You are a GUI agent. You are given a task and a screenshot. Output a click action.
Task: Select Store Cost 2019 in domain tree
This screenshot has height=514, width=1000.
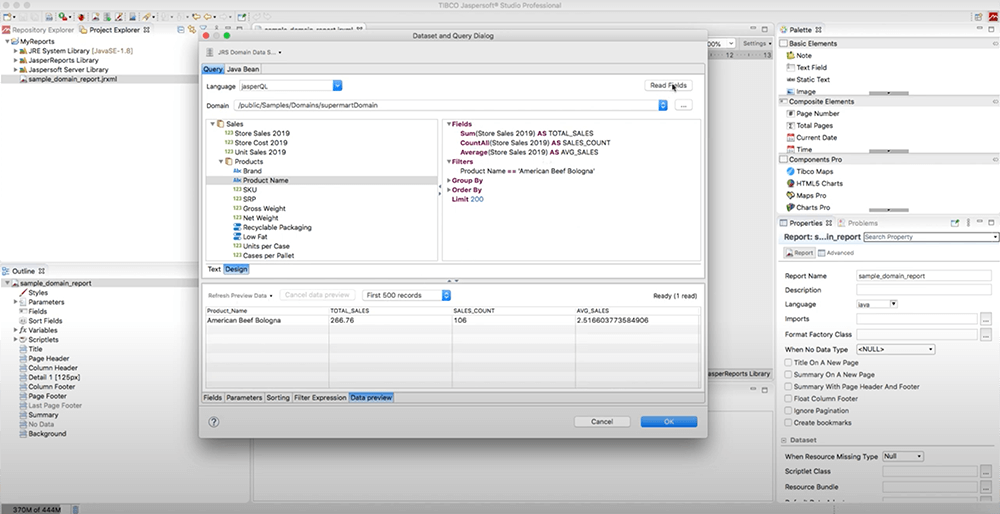[261, 143]
